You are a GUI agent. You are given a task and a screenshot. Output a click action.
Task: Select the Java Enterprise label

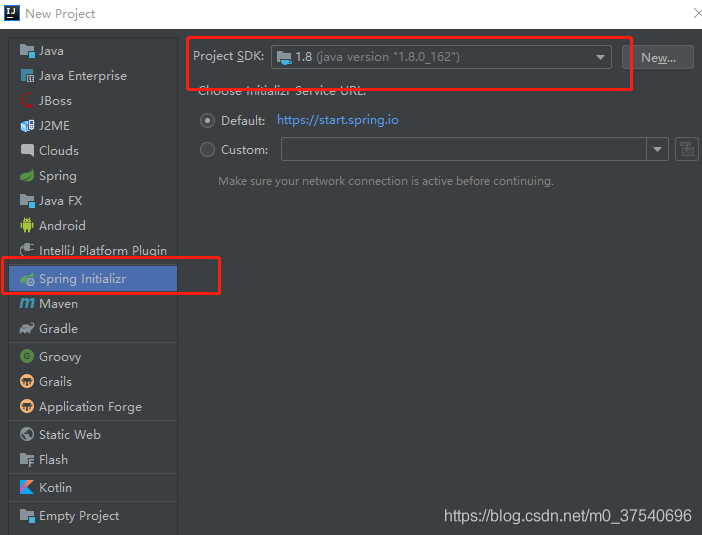click(83, 76)
